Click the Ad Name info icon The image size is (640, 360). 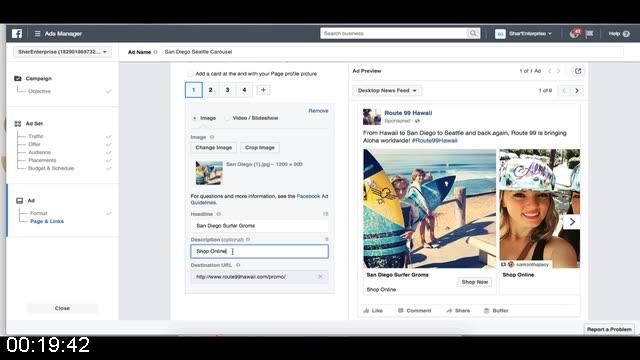click(156, 52)
